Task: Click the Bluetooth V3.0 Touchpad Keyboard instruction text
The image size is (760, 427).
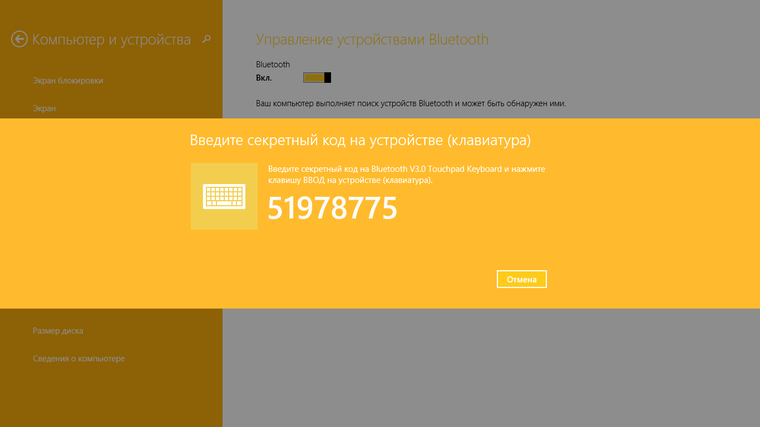Action: (407, 174)
